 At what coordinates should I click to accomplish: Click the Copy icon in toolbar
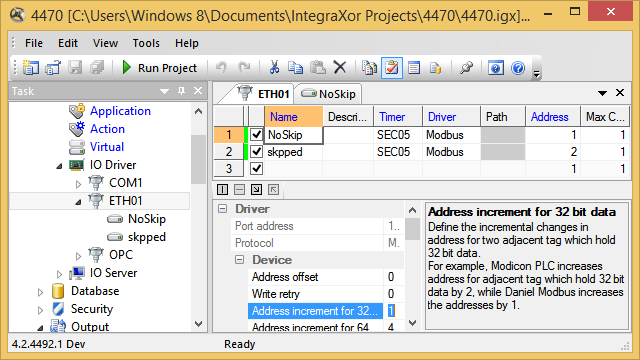click(295, 67)
